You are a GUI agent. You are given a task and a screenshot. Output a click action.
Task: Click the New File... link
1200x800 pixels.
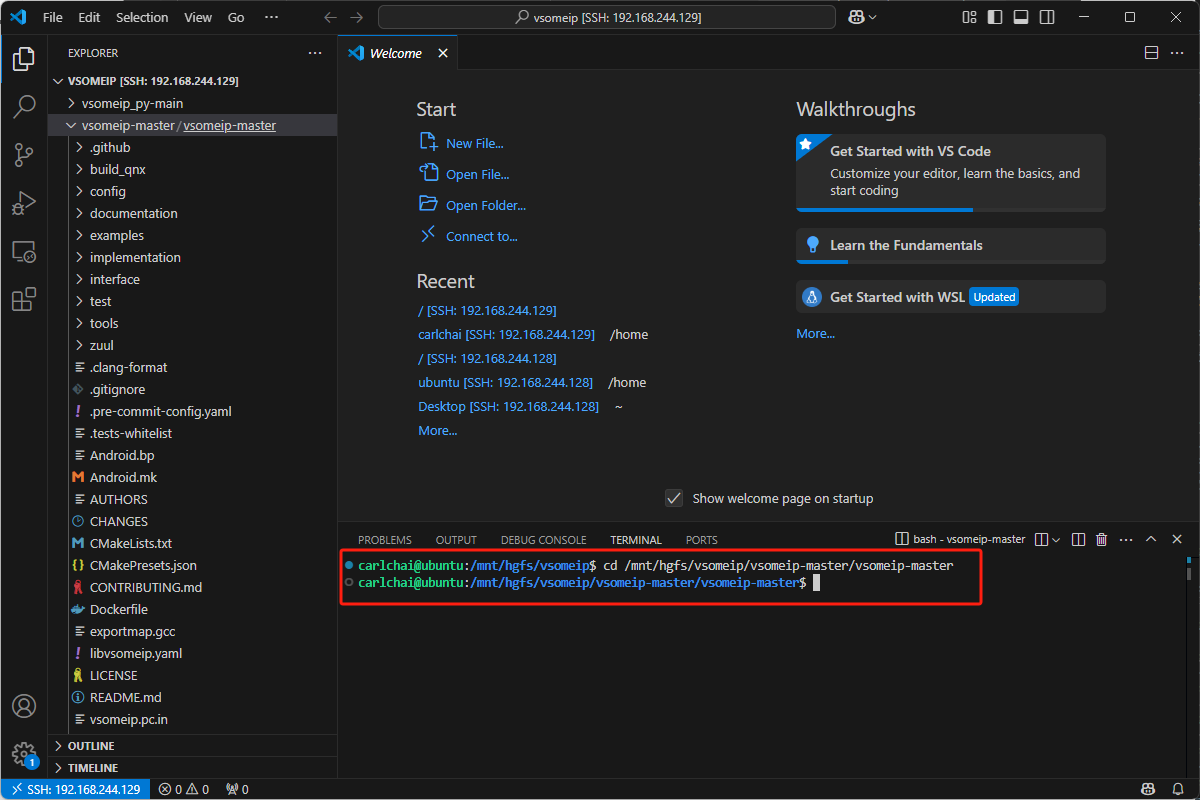tap(475, 143)
